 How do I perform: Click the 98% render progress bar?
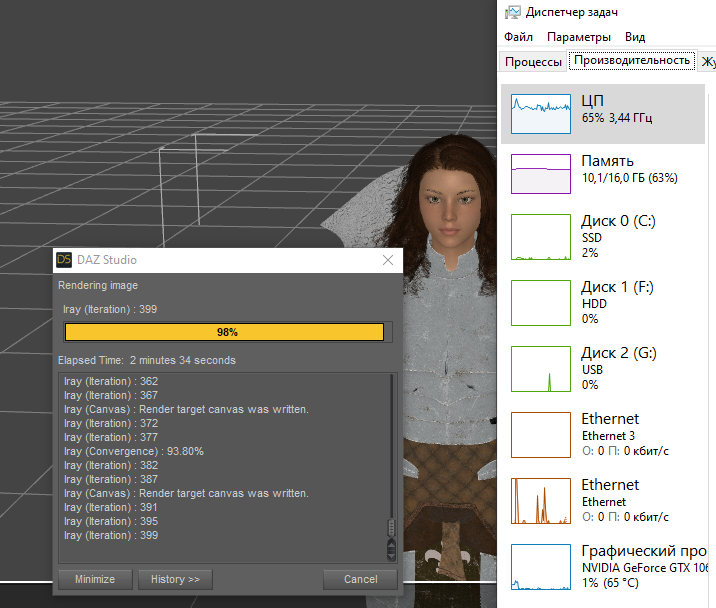(x=225, y=332)
